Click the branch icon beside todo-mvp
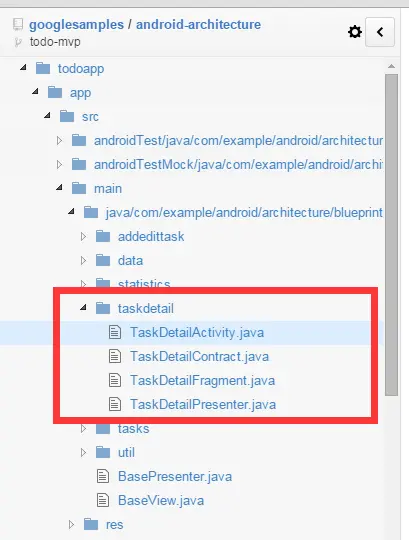409x540 pixels. pos(18,42)
